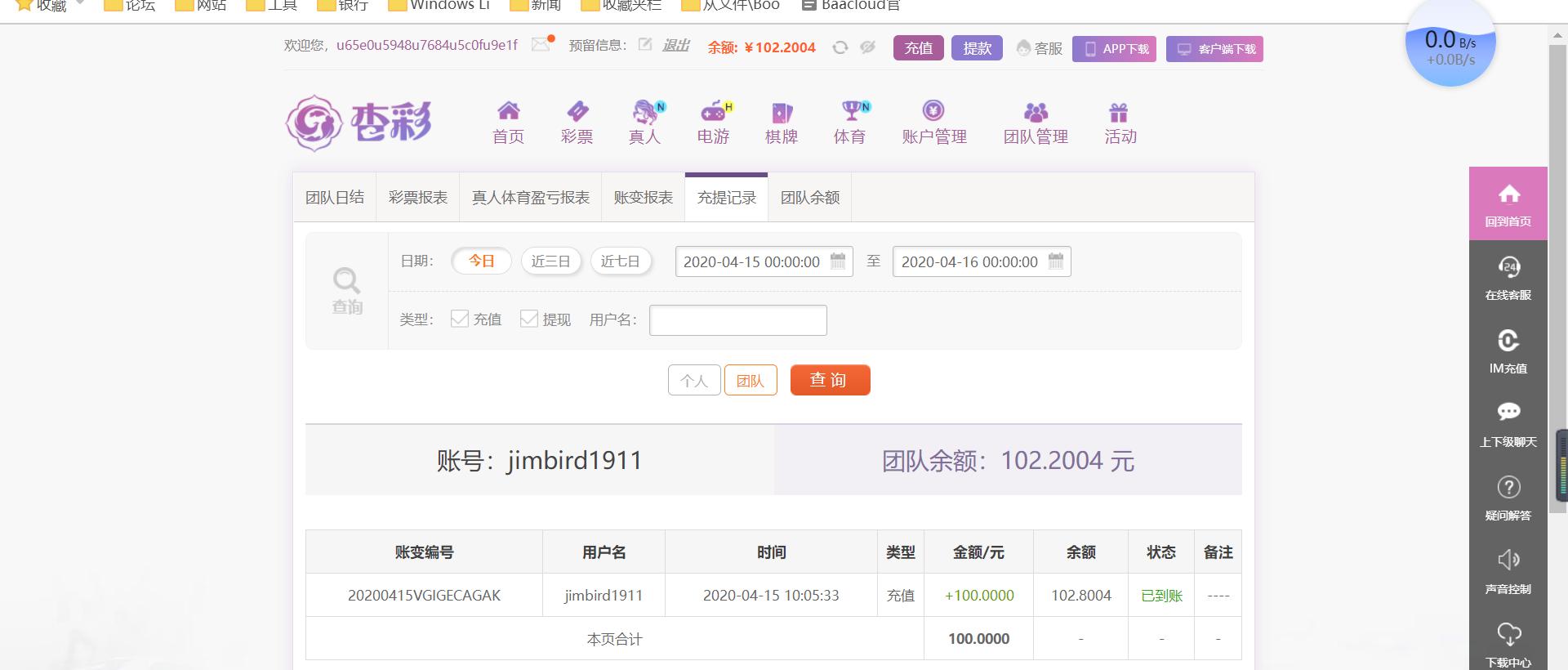Click 金额/元 column header
This screenshot has width=1568, height=670.
tap(978, 552)
